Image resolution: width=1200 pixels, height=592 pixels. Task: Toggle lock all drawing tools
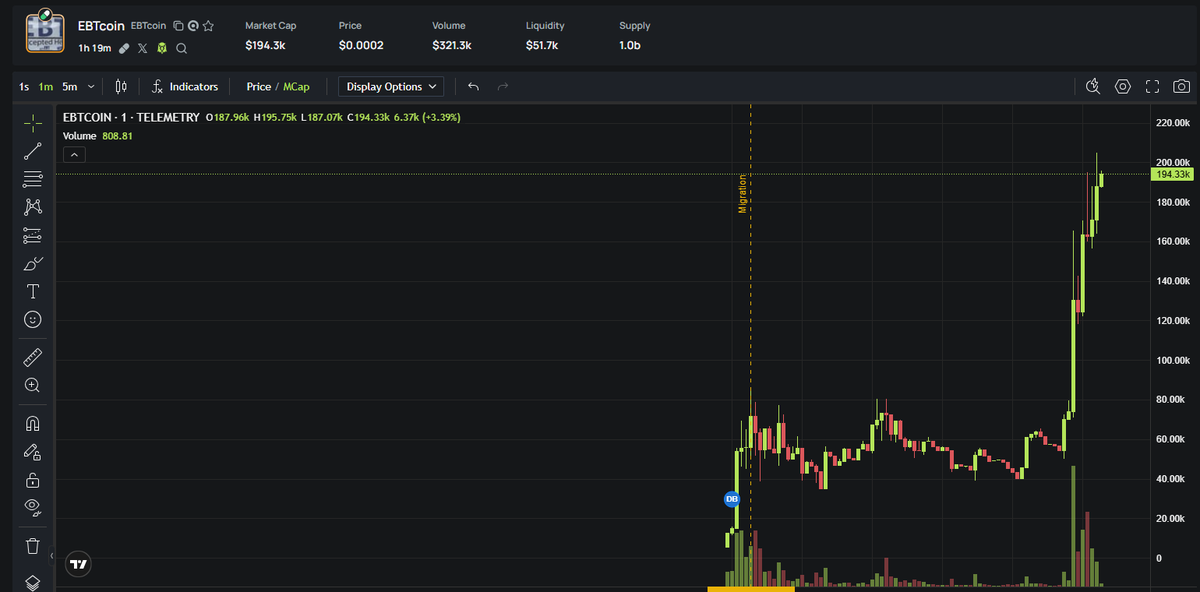click(x=32, y=479)
